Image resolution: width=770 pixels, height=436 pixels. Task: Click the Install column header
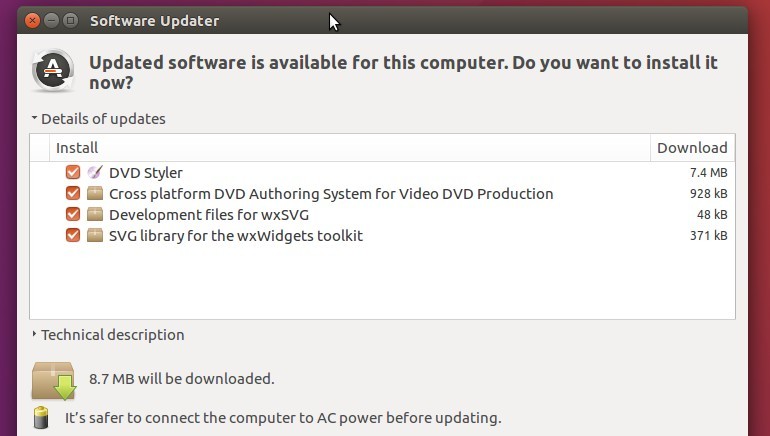(x=350, y=148)
